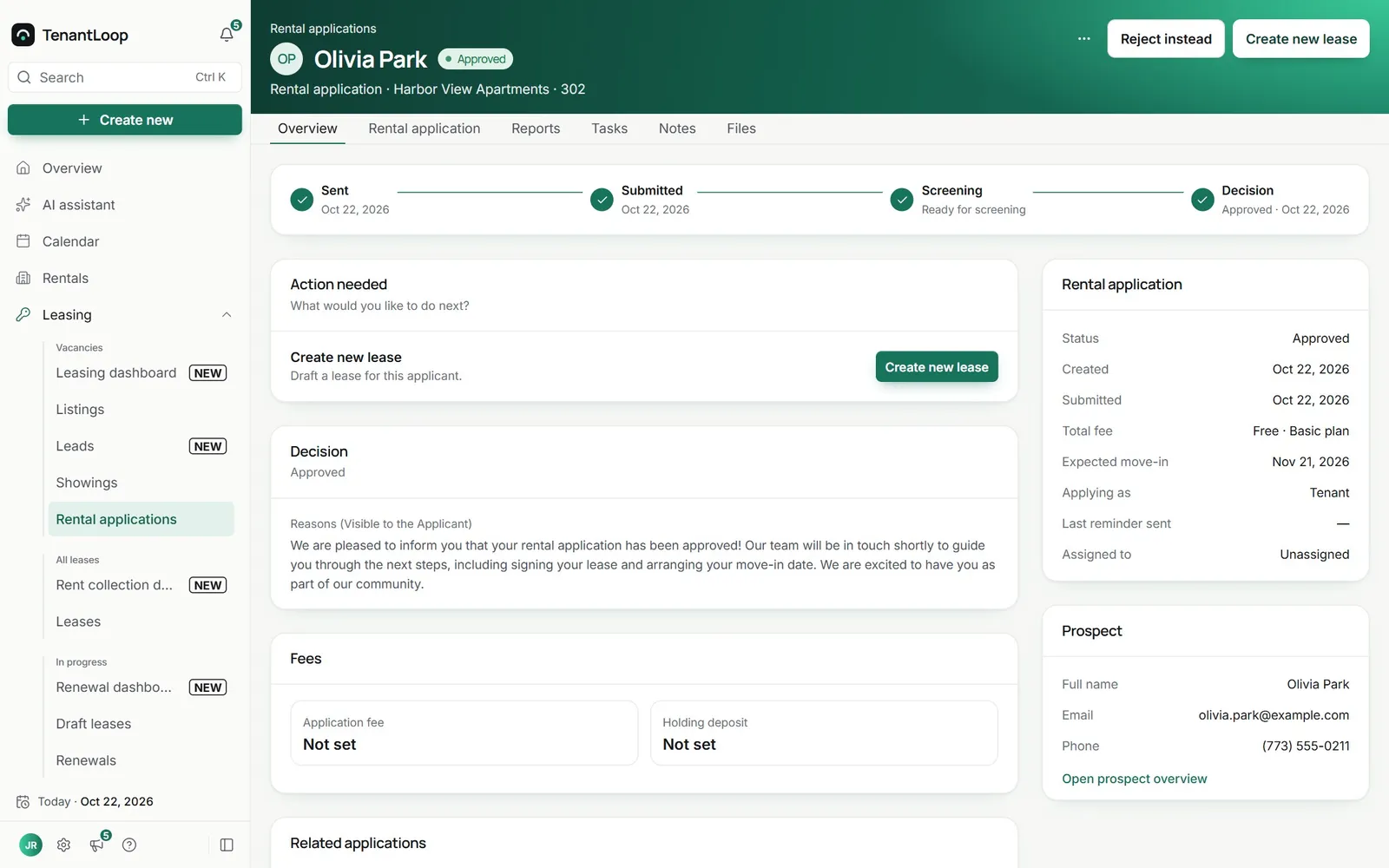Open Leasing dashboard in the sidebar
This screenshot has width=1389, height=868.
pos(142,373)
